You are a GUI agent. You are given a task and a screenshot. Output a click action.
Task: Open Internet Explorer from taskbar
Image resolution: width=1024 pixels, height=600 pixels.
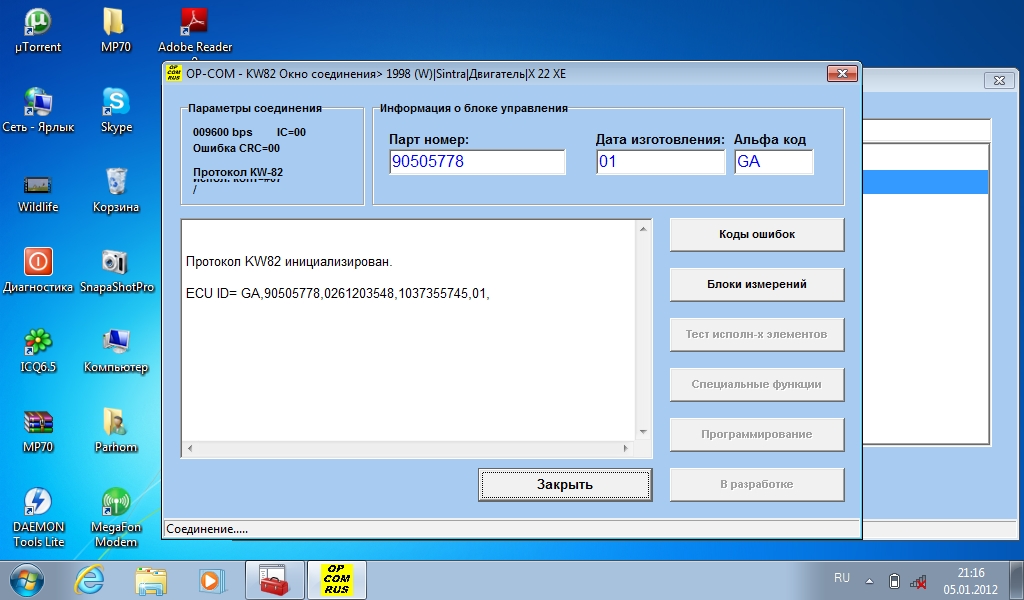tap(89, 580)
